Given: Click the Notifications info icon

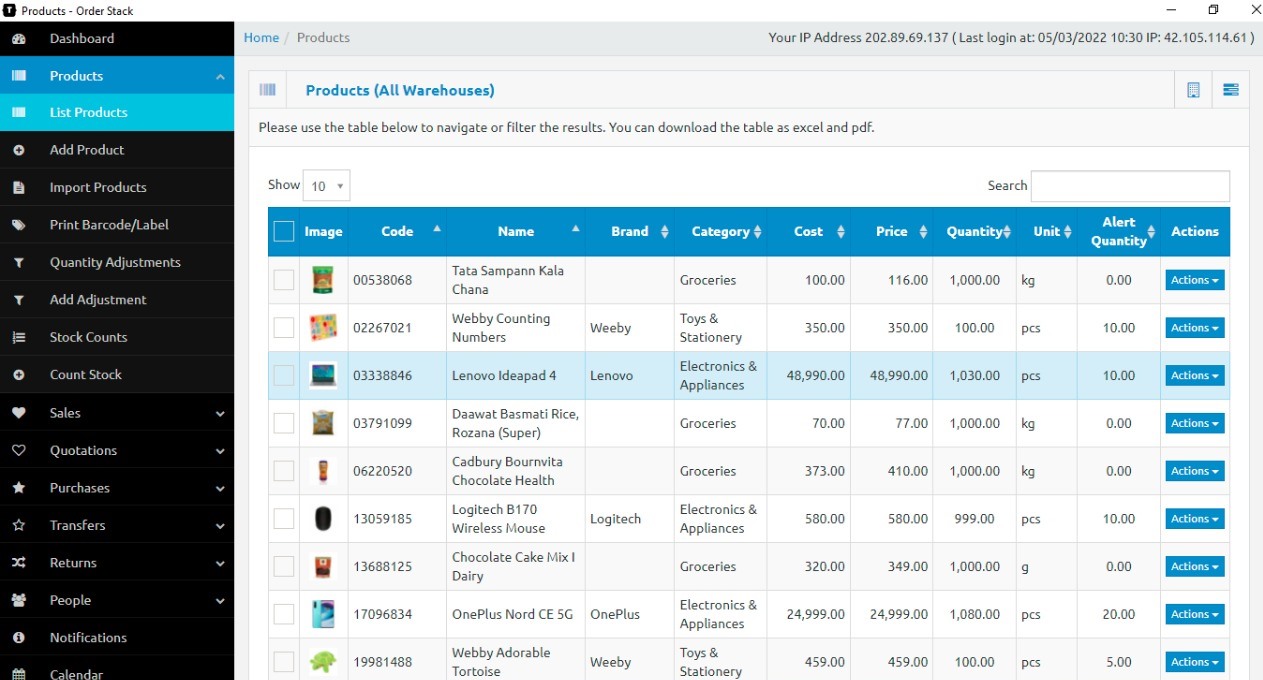Looking at the screenshot, I should pos(18,638).
